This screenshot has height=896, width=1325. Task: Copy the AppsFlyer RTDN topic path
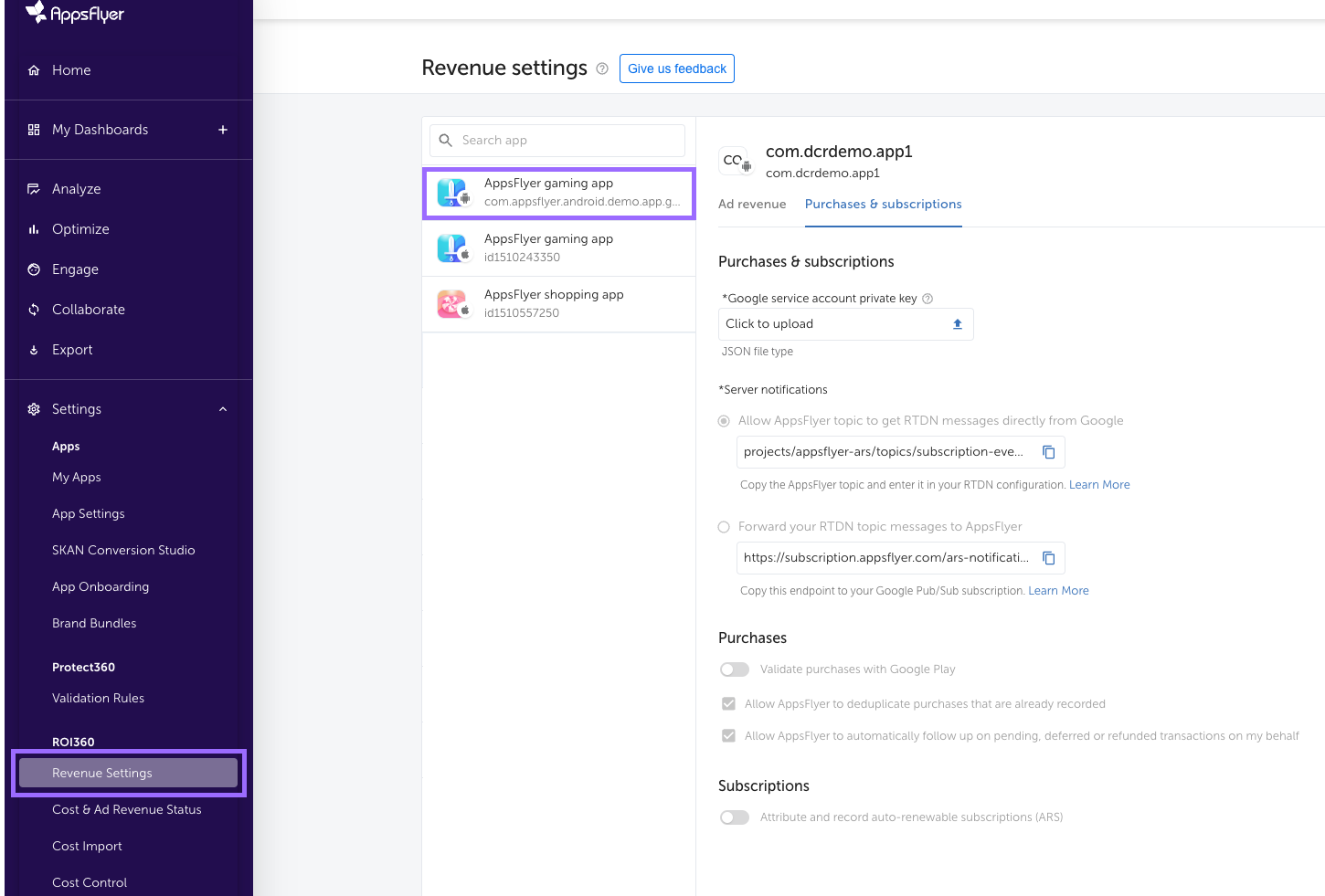point(1049,452)
